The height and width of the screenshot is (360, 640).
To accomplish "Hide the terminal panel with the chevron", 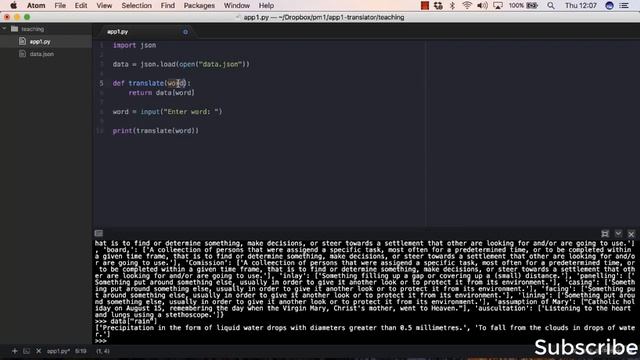I will 618,233.
